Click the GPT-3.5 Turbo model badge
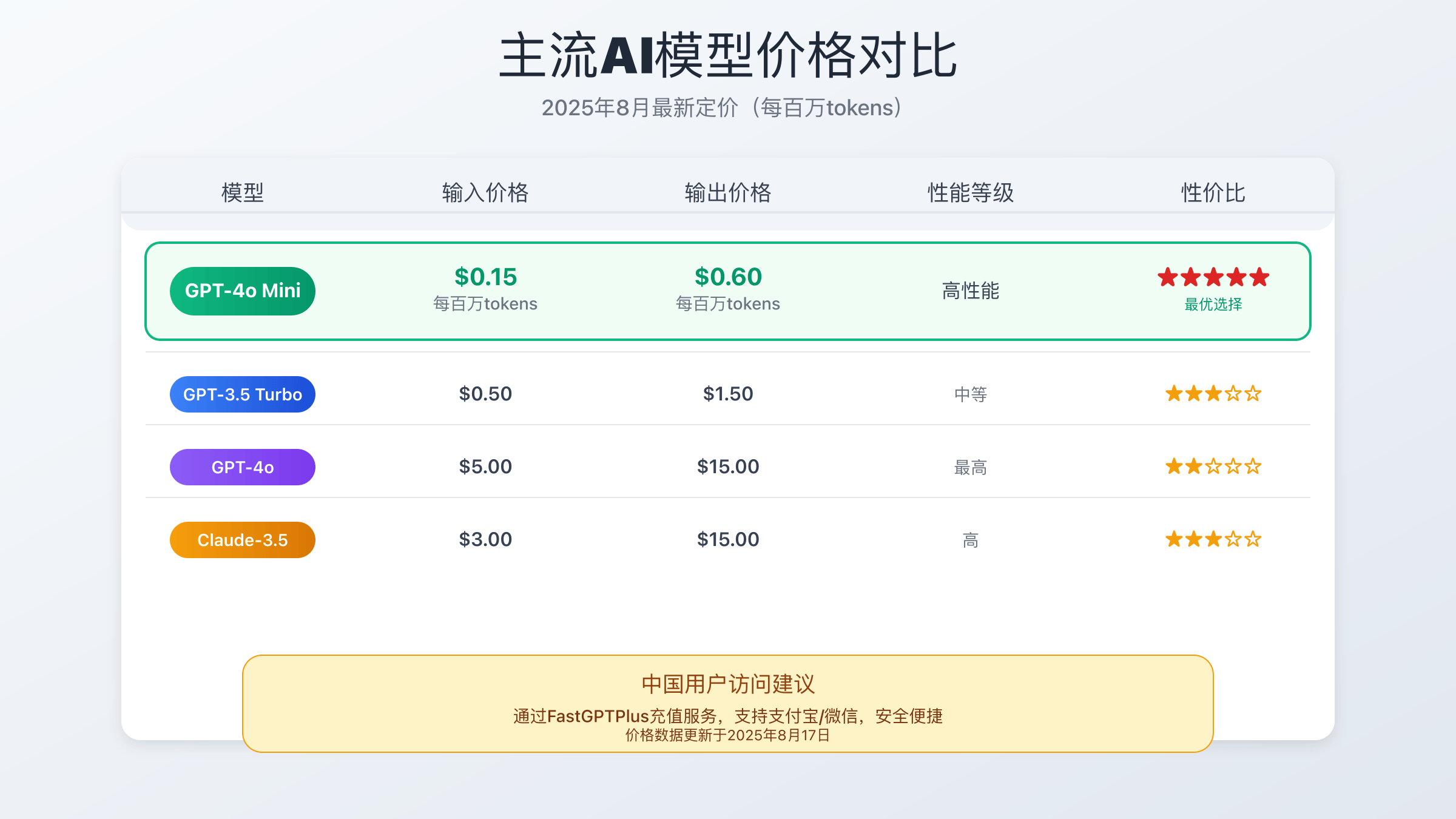Viewport: 1456px width, 819px height. 243,394
